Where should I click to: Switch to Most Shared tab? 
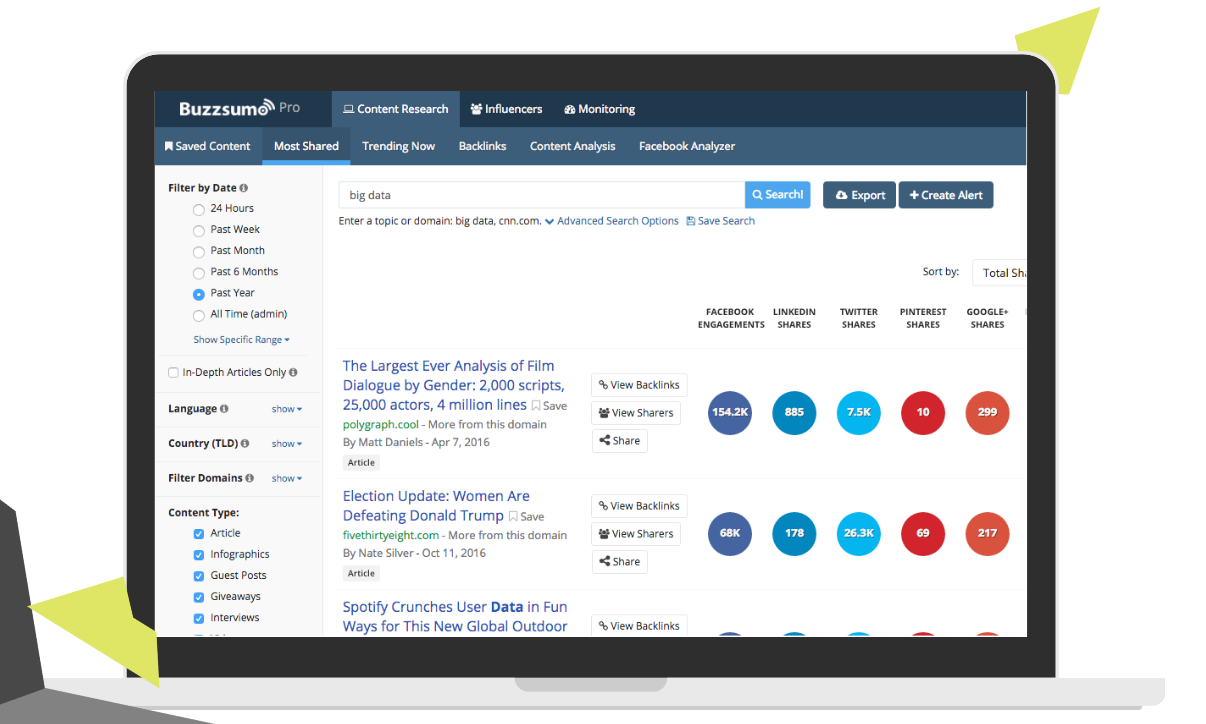click(x=306, y=146)
